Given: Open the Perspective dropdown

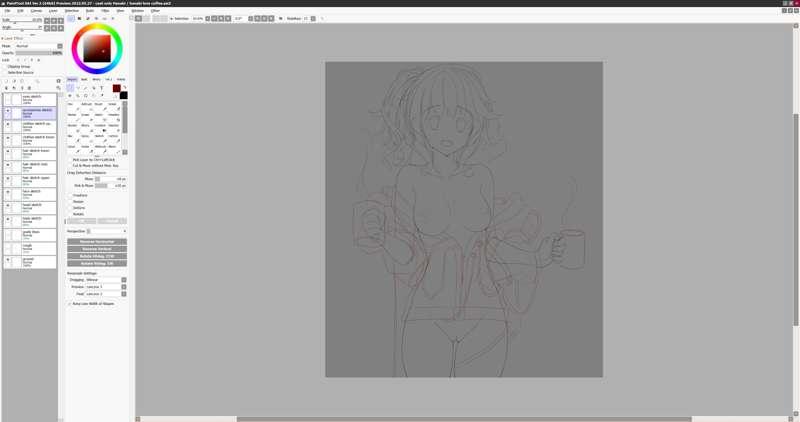Looking at the screenshot, I should point(107,231).
